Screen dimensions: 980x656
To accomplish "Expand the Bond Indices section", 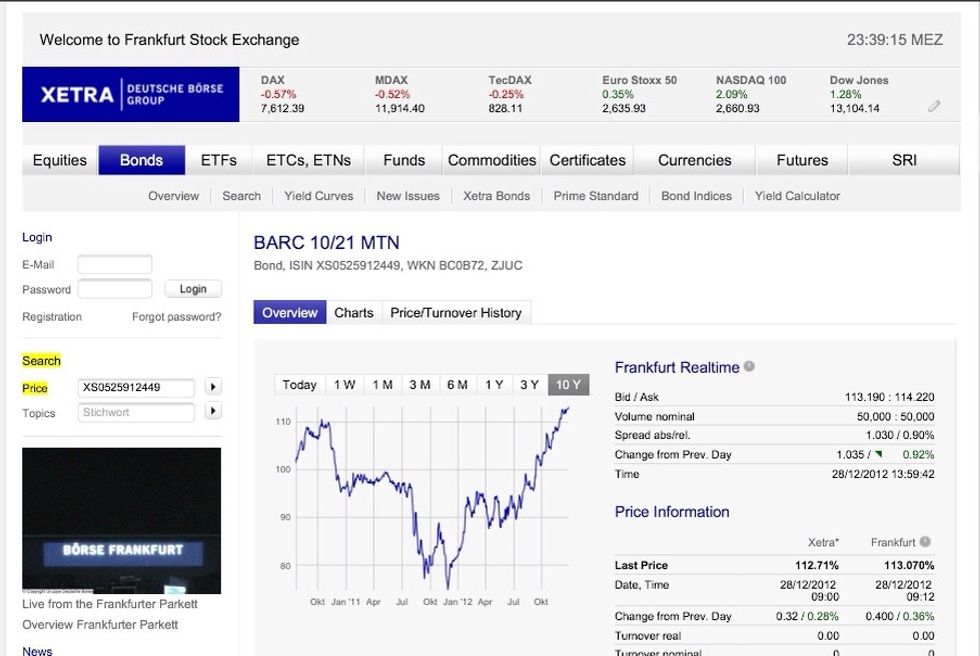I will point(696,196).
